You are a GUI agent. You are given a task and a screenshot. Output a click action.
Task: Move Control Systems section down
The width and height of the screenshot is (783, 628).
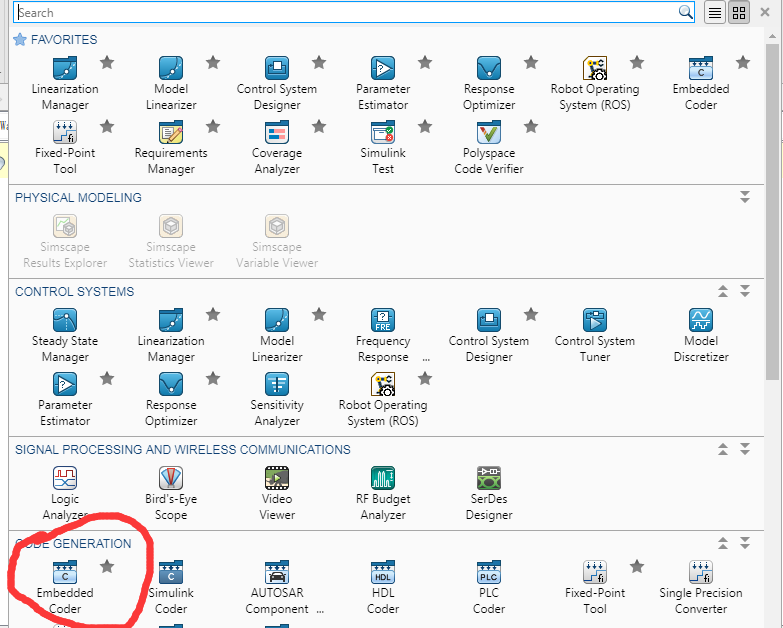pos(745,291)
